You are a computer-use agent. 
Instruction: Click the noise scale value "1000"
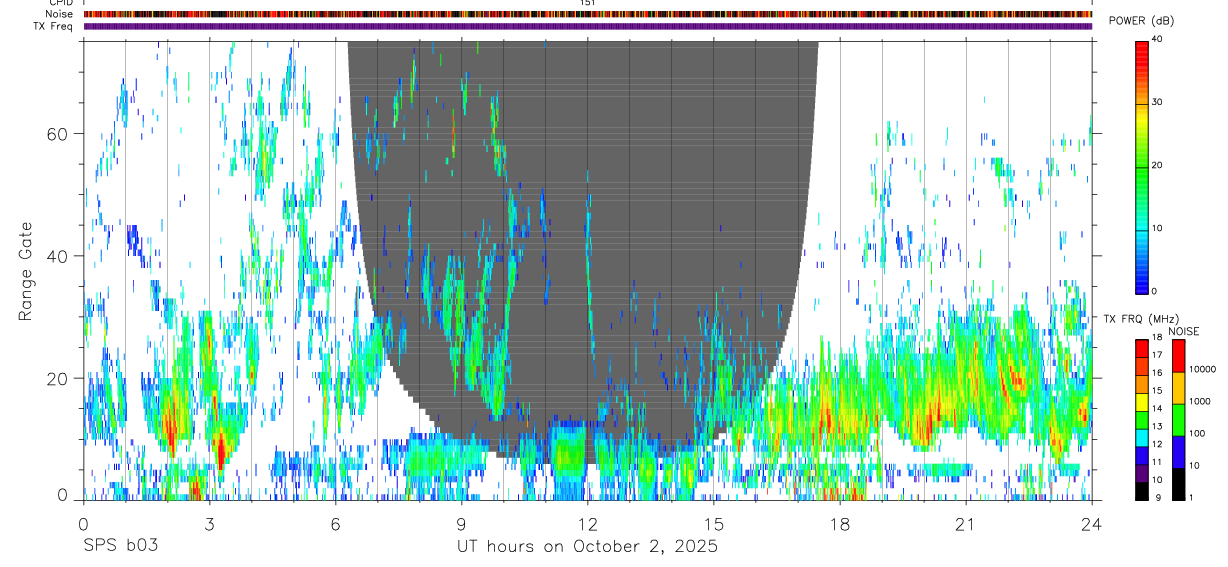pos(1201,401)
